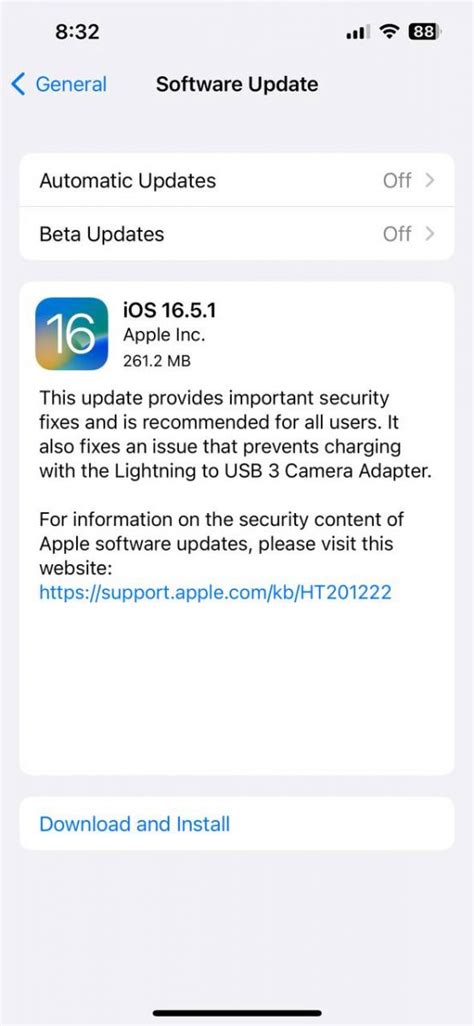Tap the iOS 16.5.1 version heading

170,310
